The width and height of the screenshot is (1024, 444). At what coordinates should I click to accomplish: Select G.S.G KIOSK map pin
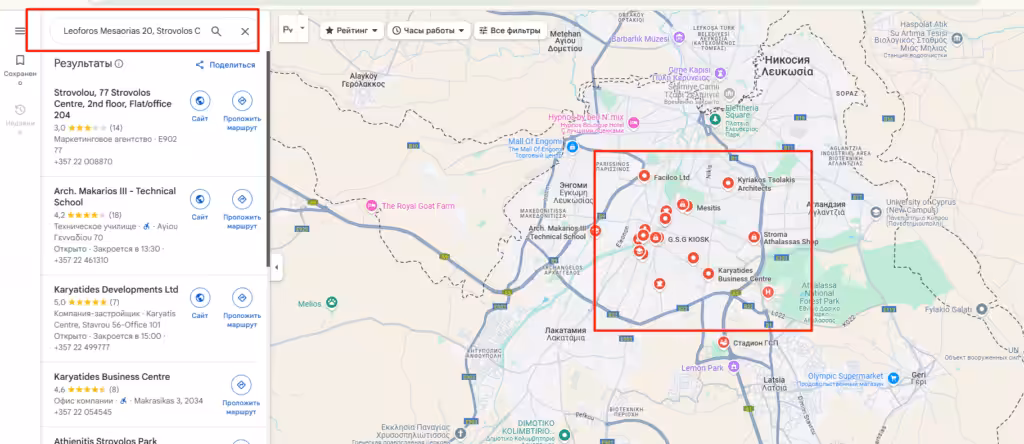coord(656,238)
